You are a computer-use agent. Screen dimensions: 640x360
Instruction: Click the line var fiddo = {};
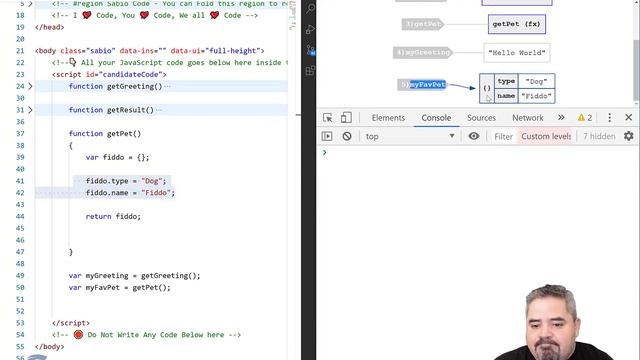click(118, 157)
